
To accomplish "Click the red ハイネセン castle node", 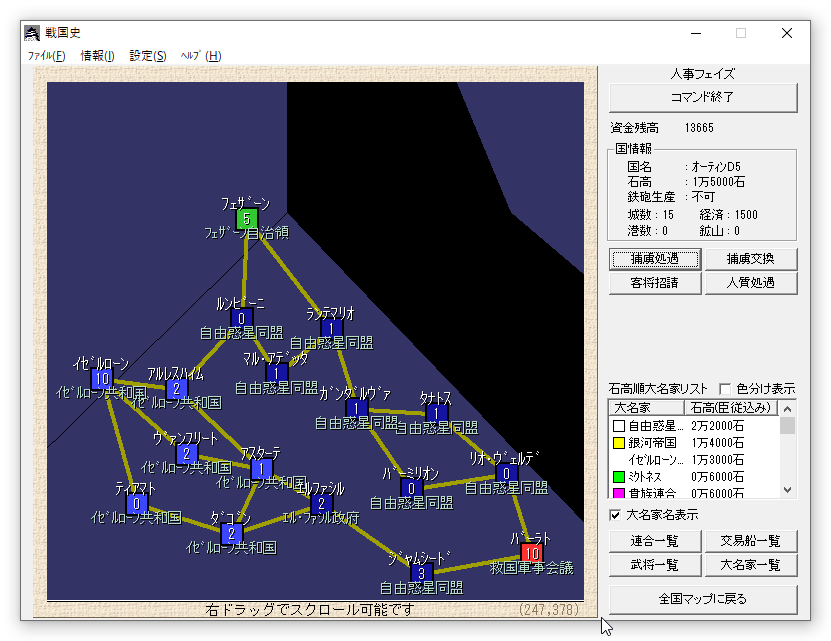I will click(531, 553).
